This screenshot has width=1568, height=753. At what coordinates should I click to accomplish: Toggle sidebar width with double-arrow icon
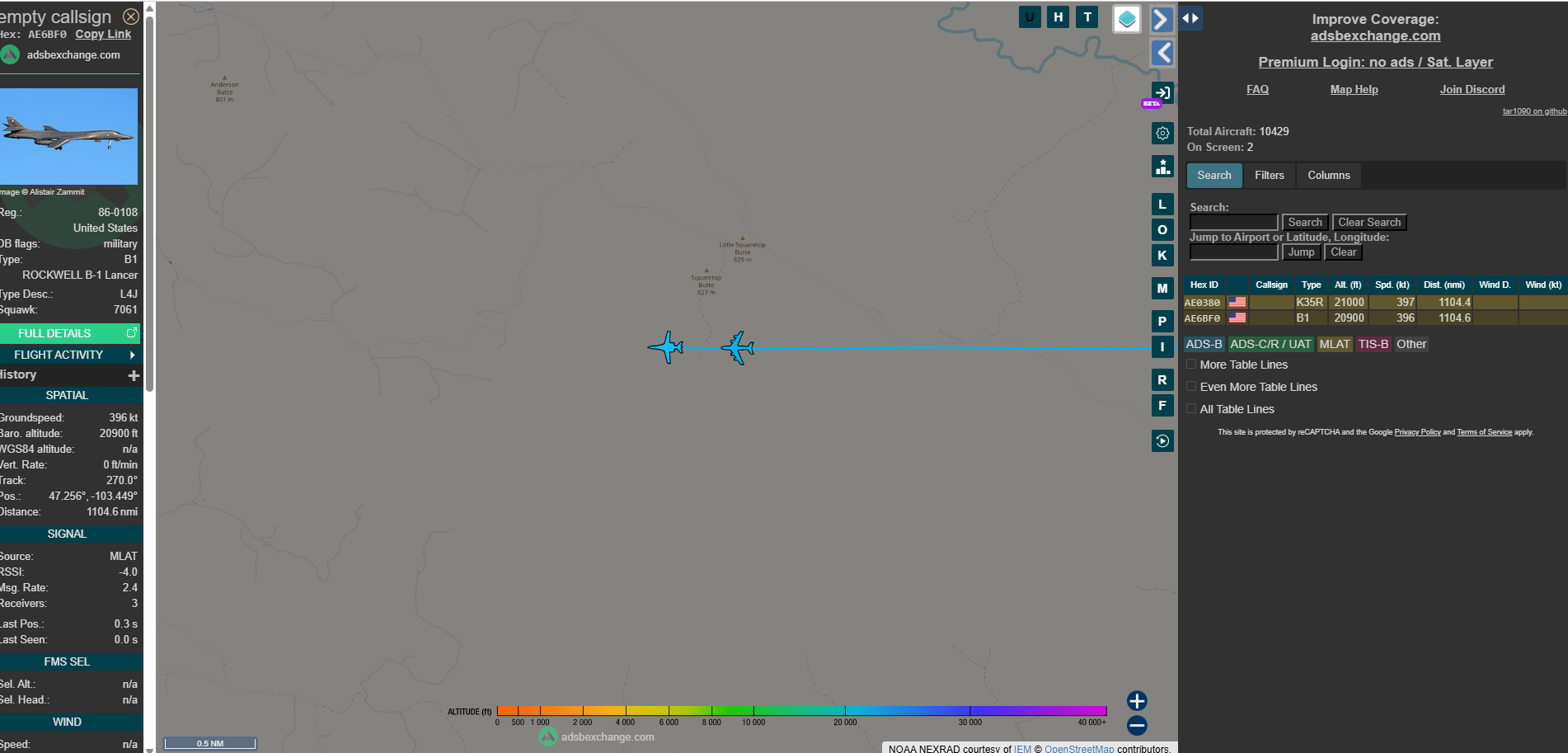click(x=1190, y=18)
